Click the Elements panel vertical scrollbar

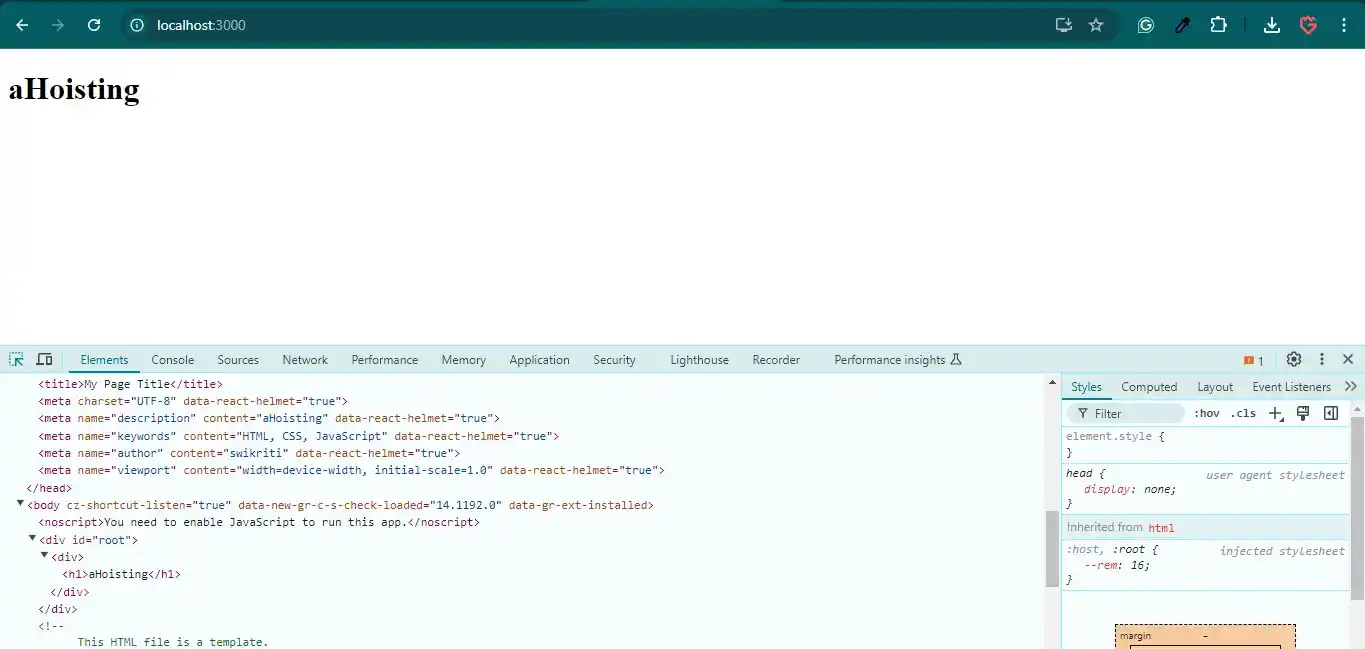(1052, 548)
